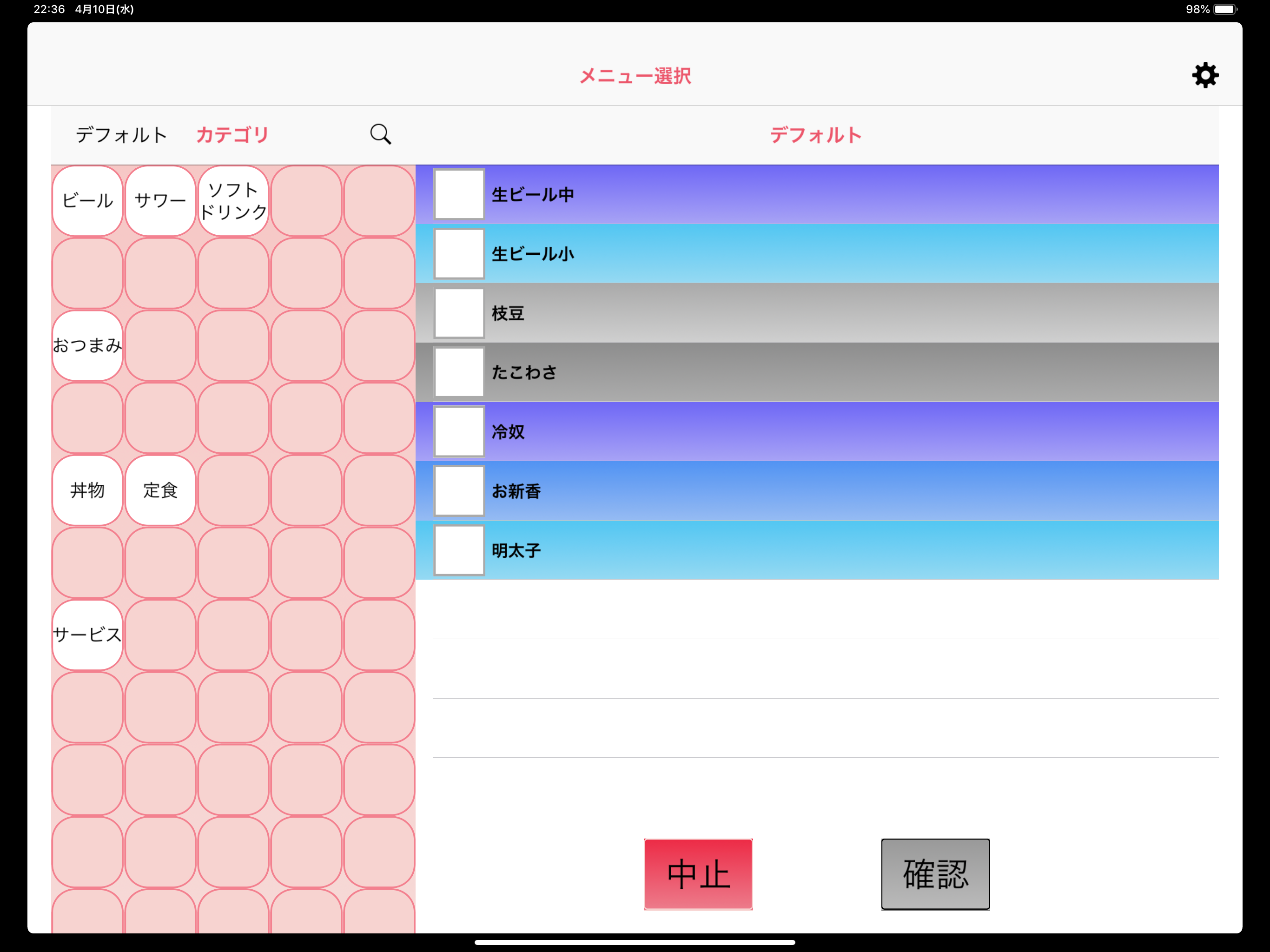Image resolution: width=1270 pixels, height=952 pixels.
Task: Tap the battery indicator in status bar
Action: (1225, 9)
